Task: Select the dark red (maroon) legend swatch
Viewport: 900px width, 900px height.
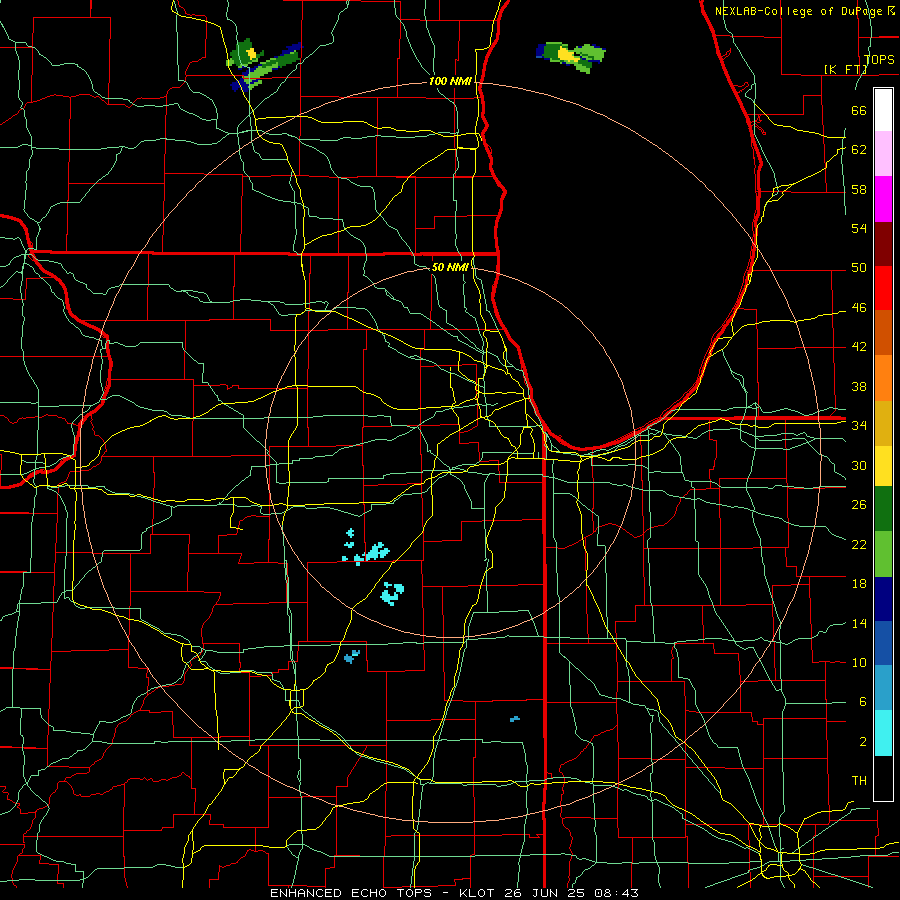Action: (x=883, y=243)
